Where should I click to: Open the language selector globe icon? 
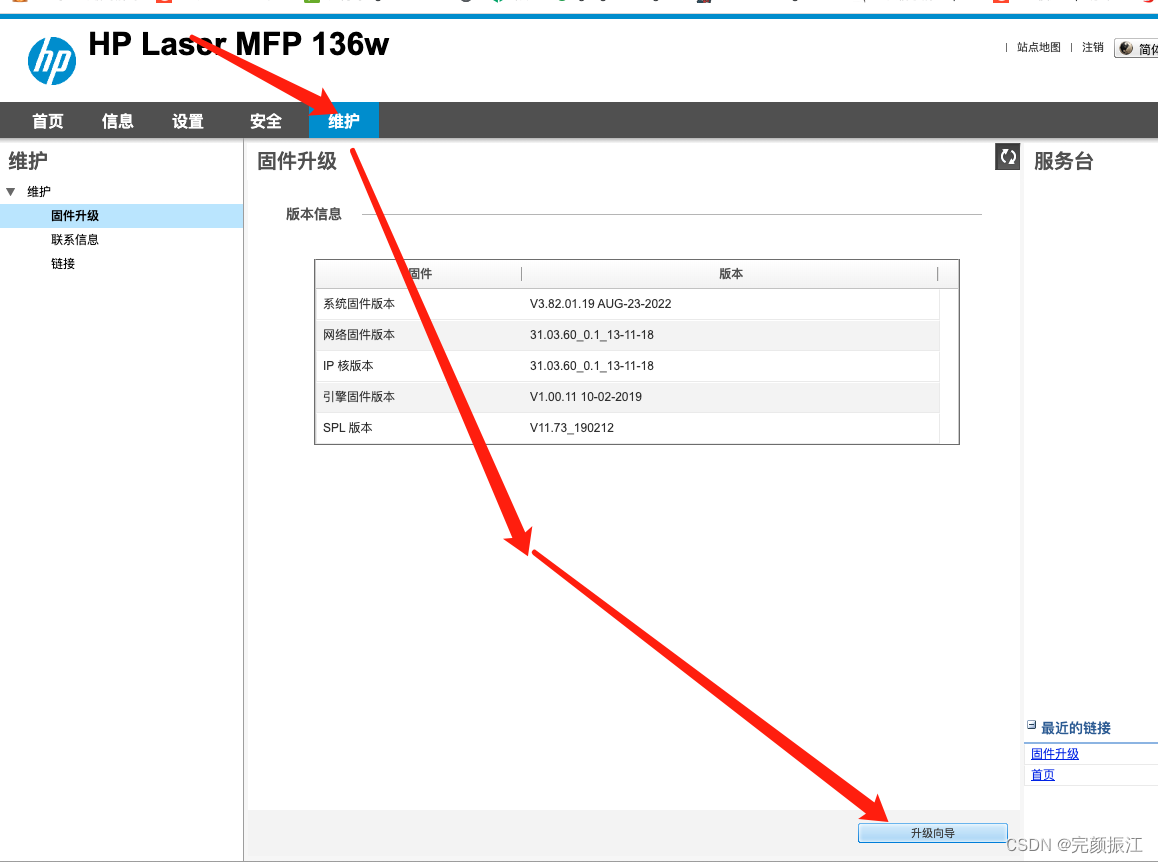click(x=1126, y=48)
